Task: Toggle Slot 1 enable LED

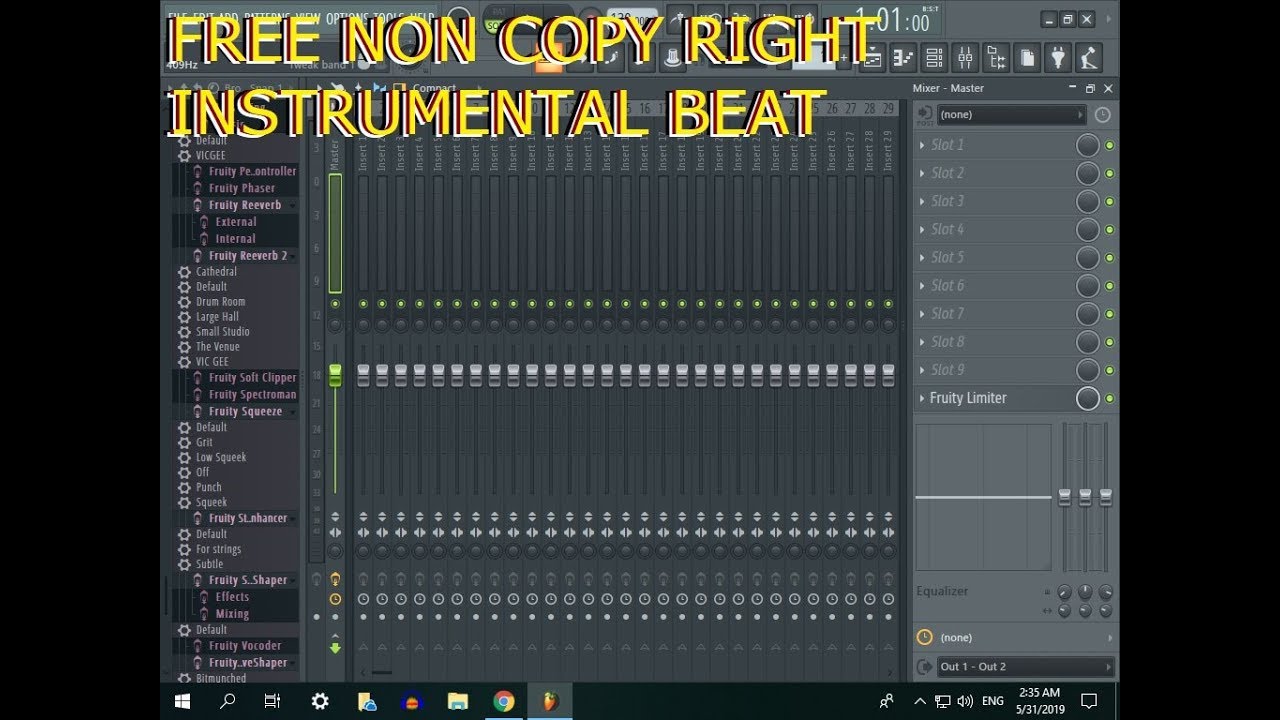Action: 1109,146
